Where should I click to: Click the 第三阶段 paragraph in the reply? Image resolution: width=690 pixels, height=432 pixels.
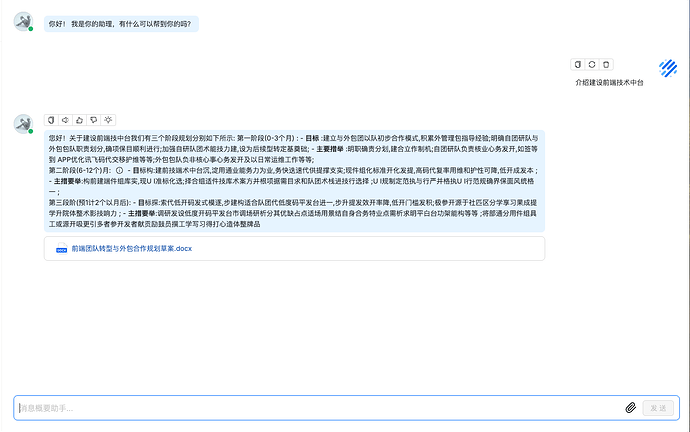(x=294, y=213)
